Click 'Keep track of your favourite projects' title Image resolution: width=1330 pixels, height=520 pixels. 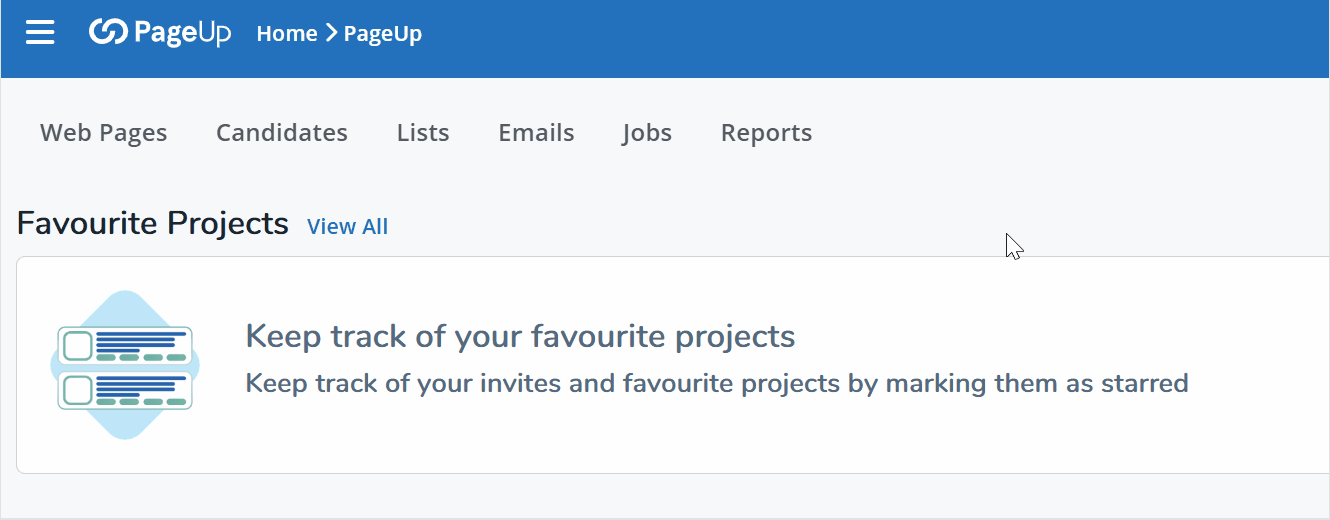(x=520, y=337)
